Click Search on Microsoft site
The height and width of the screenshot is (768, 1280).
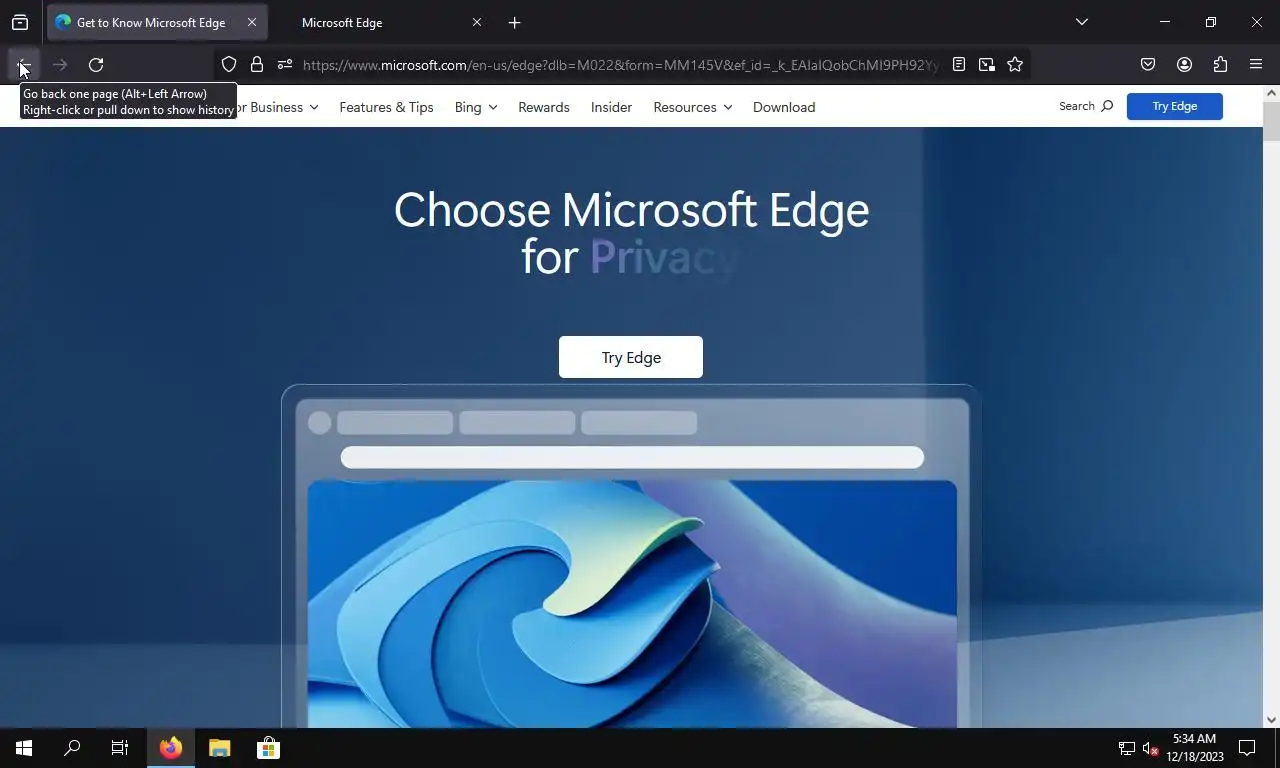pos(1086,106)
